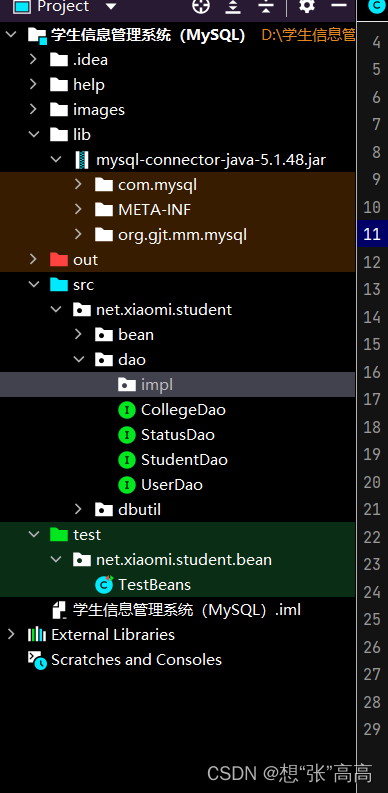The height and width of the screenshot is (793, 388).
Task: Expand the External Libraries chevron
Action: tap(11, 634)
